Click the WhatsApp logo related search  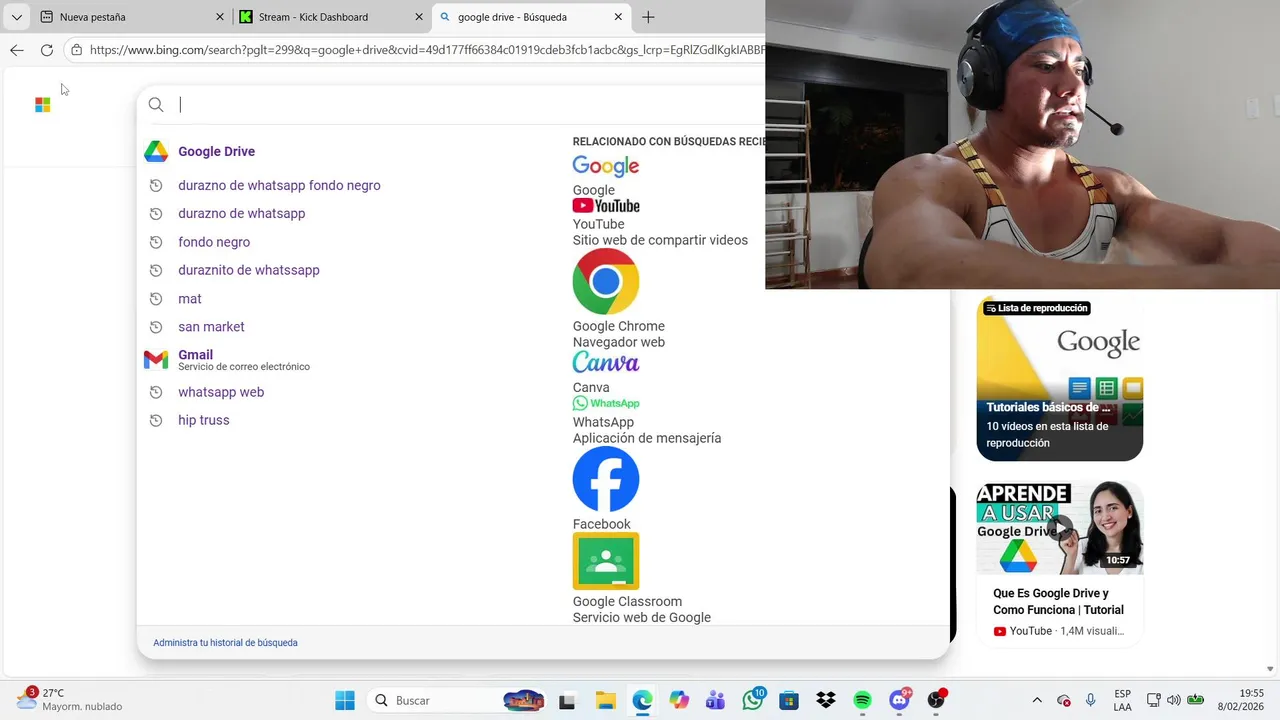pyautogui.click(x=606, y=403)
